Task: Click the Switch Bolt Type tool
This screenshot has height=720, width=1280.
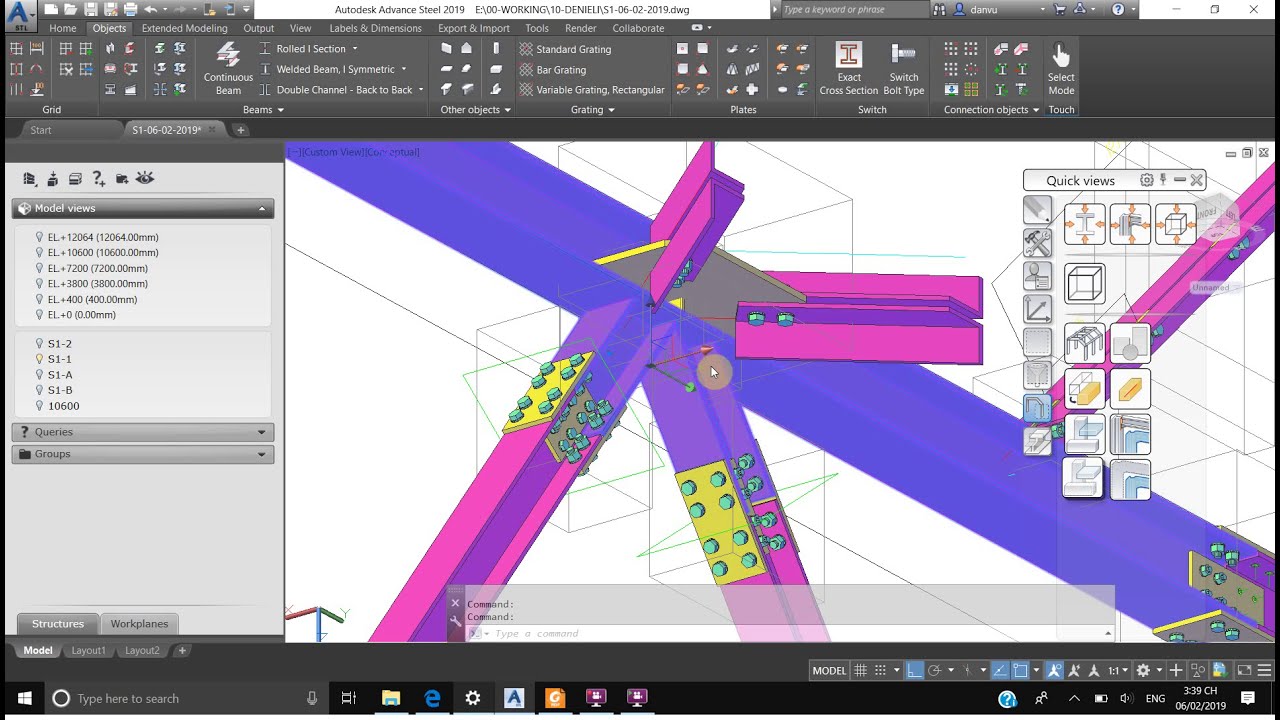Action: (903, 69)
